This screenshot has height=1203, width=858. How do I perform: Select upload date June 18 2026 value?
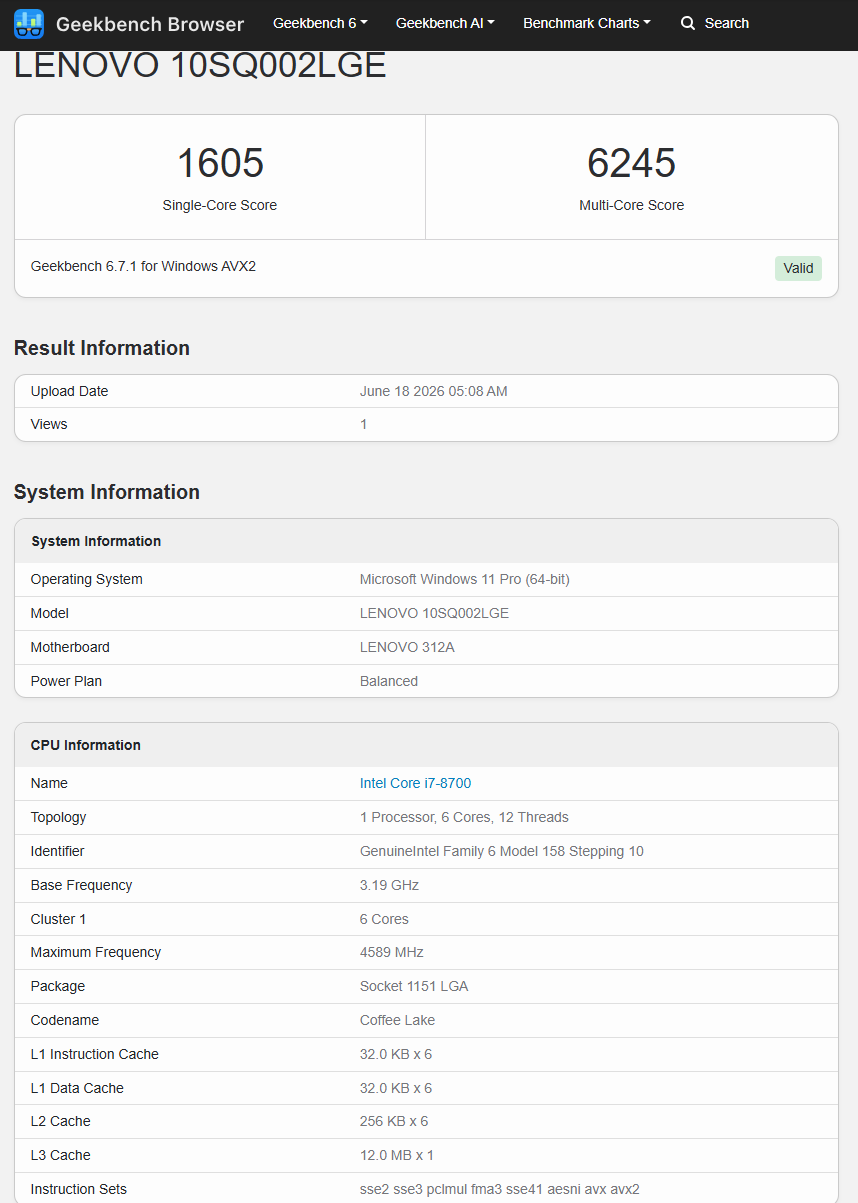[434, 391]
